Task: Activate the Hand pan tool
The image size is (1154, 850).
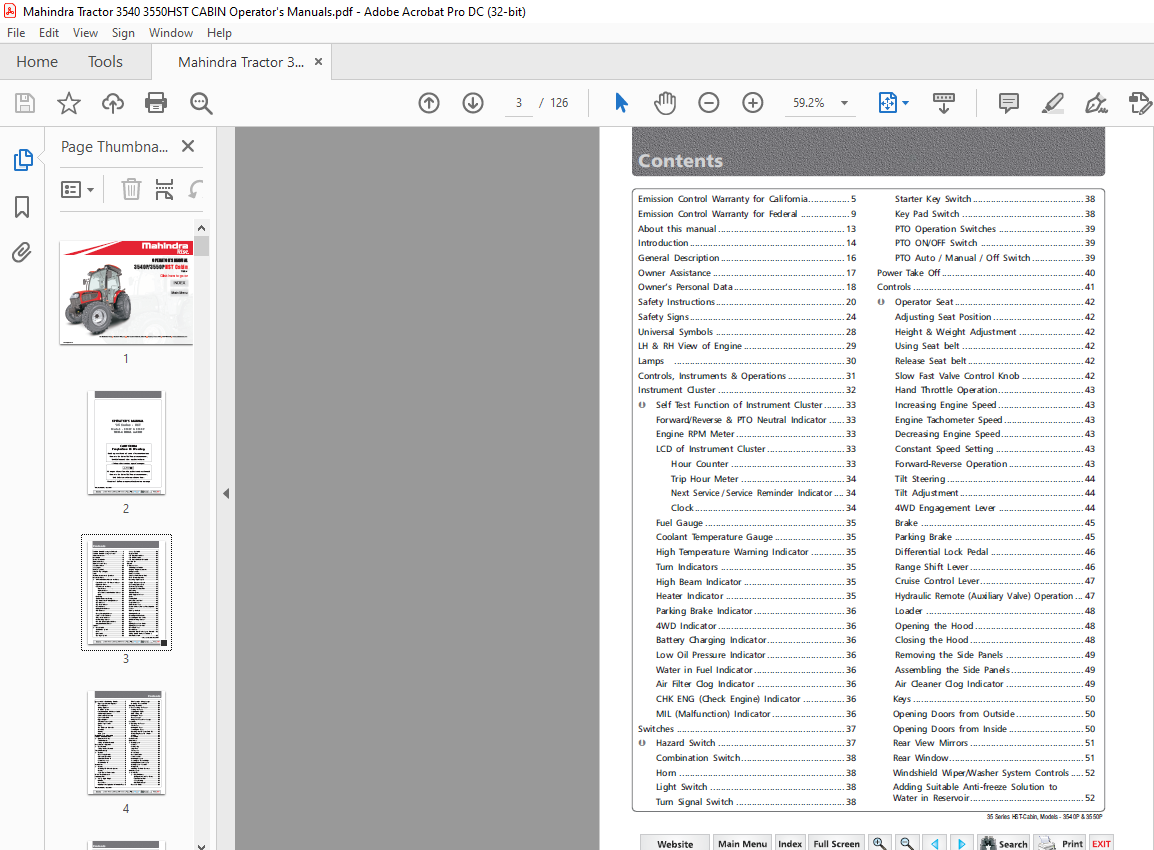Action: [665, 103]
